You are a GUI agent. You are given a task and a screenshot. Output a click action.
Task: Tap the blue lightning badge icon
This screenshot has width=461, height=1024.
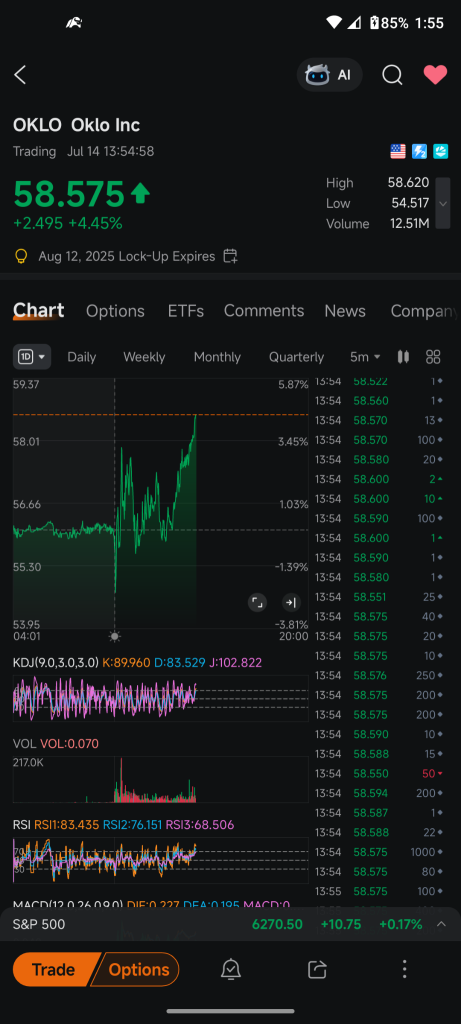point(418,152)
